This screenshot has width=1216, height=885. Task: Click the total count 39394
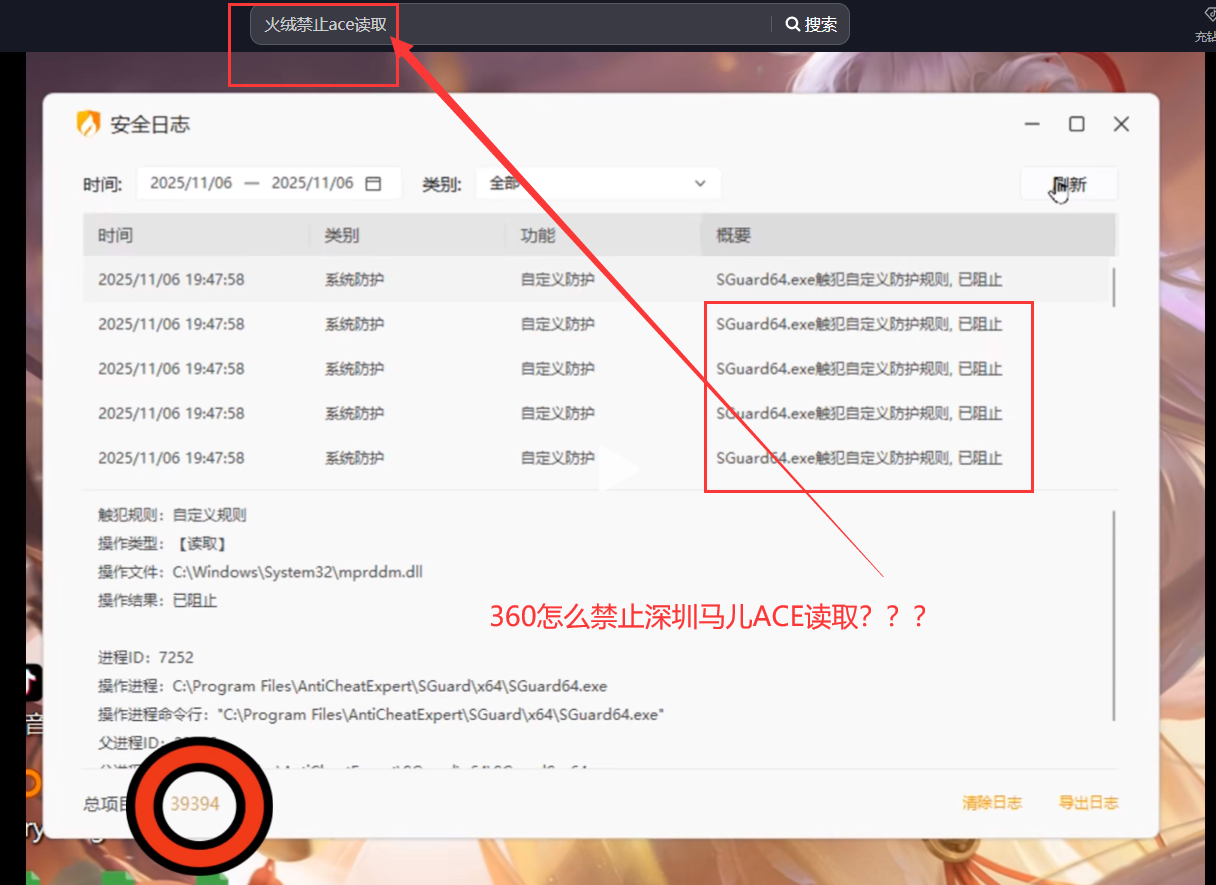point(194,804)
